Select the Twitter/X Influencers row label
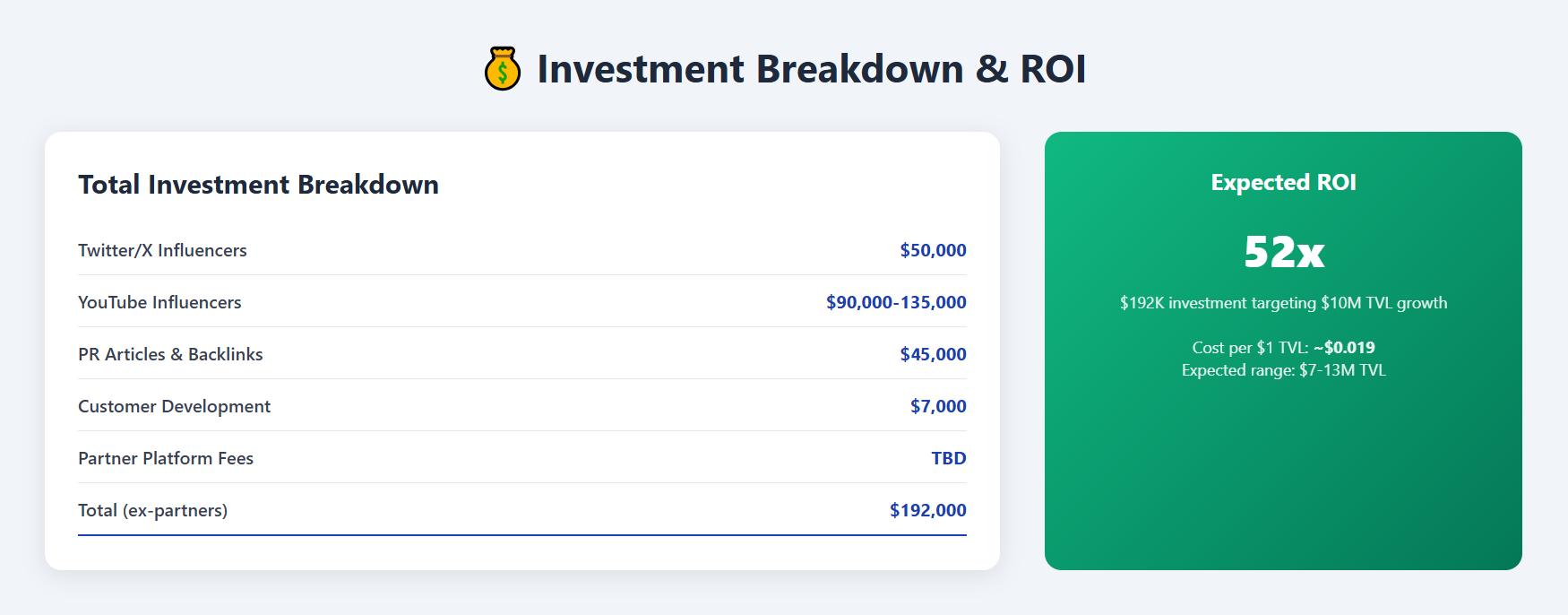This screenshot has height=615, width=1568. tap(162, 250)
